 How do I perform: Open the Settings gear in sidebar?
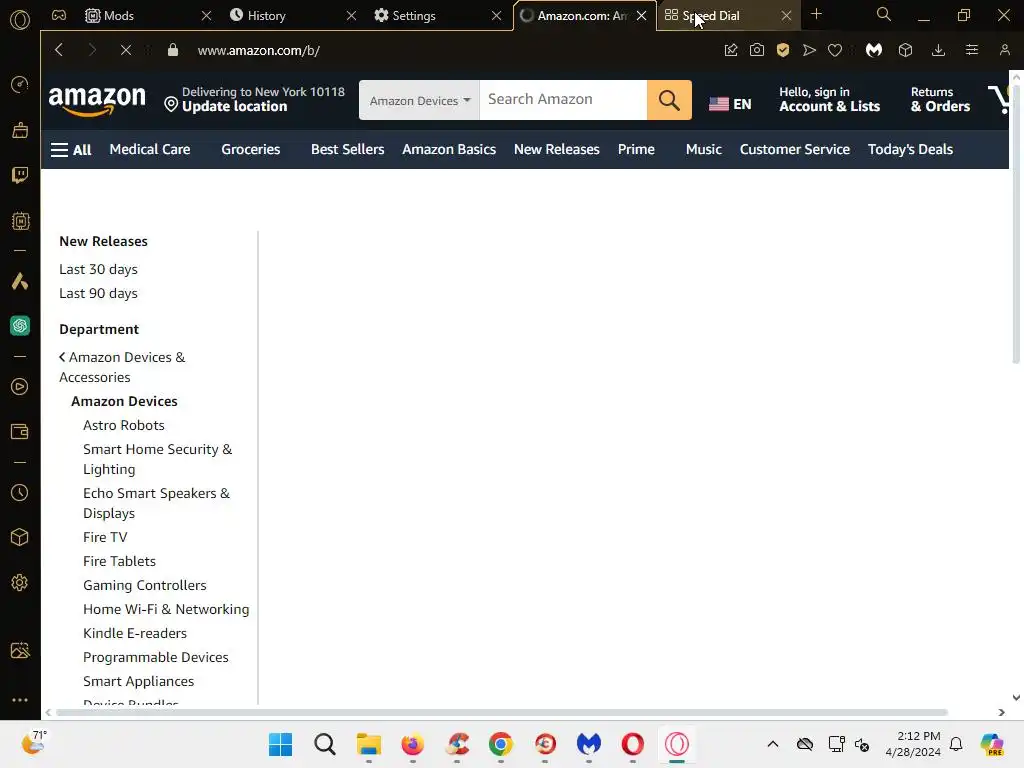(20, 583)
